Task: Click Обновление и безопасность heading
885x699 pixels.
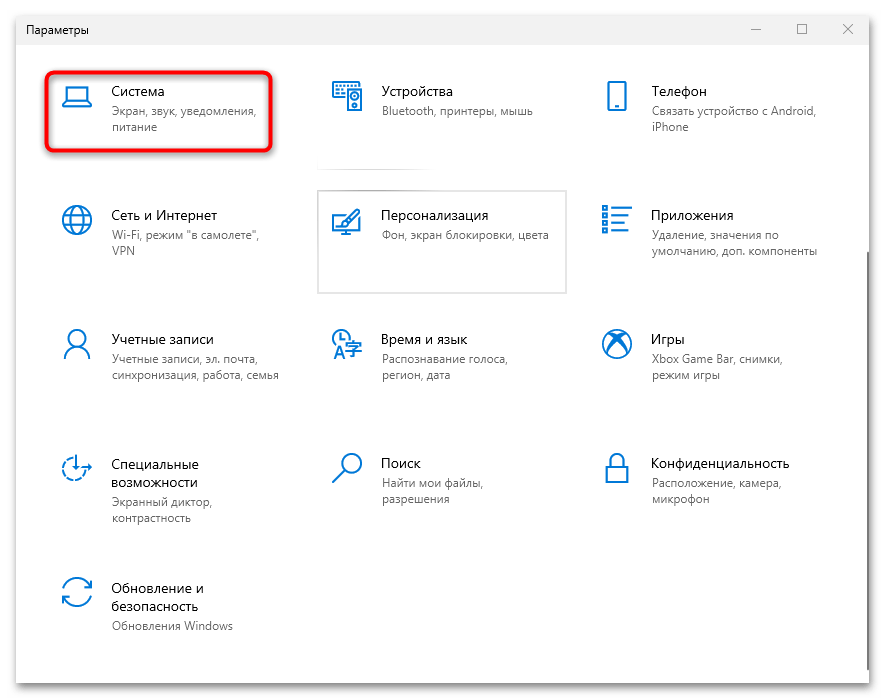Action: (x=157, y=597)
